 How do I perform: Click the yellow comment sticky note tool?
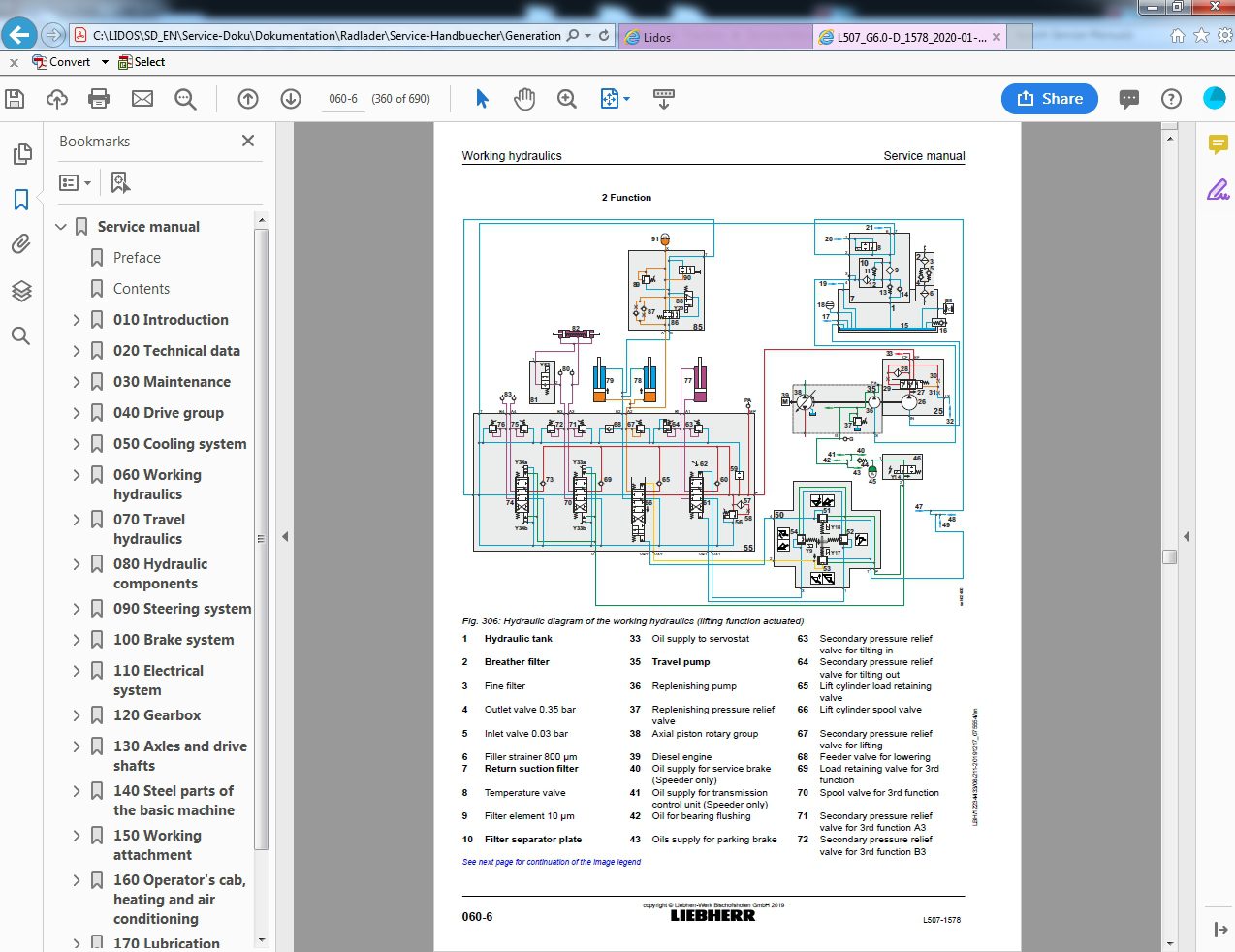click(x=1218, y=144)
